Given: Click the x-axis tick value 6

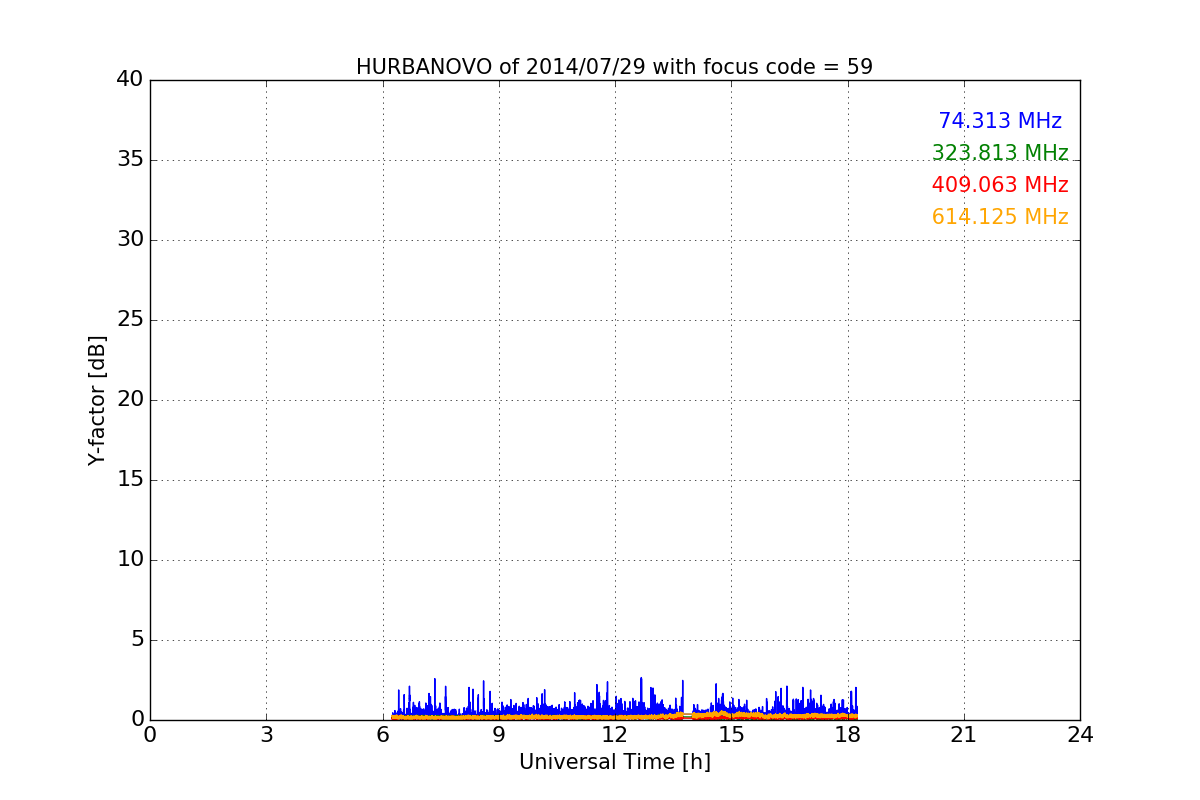Looking at the screenshot, I should 383,735.
